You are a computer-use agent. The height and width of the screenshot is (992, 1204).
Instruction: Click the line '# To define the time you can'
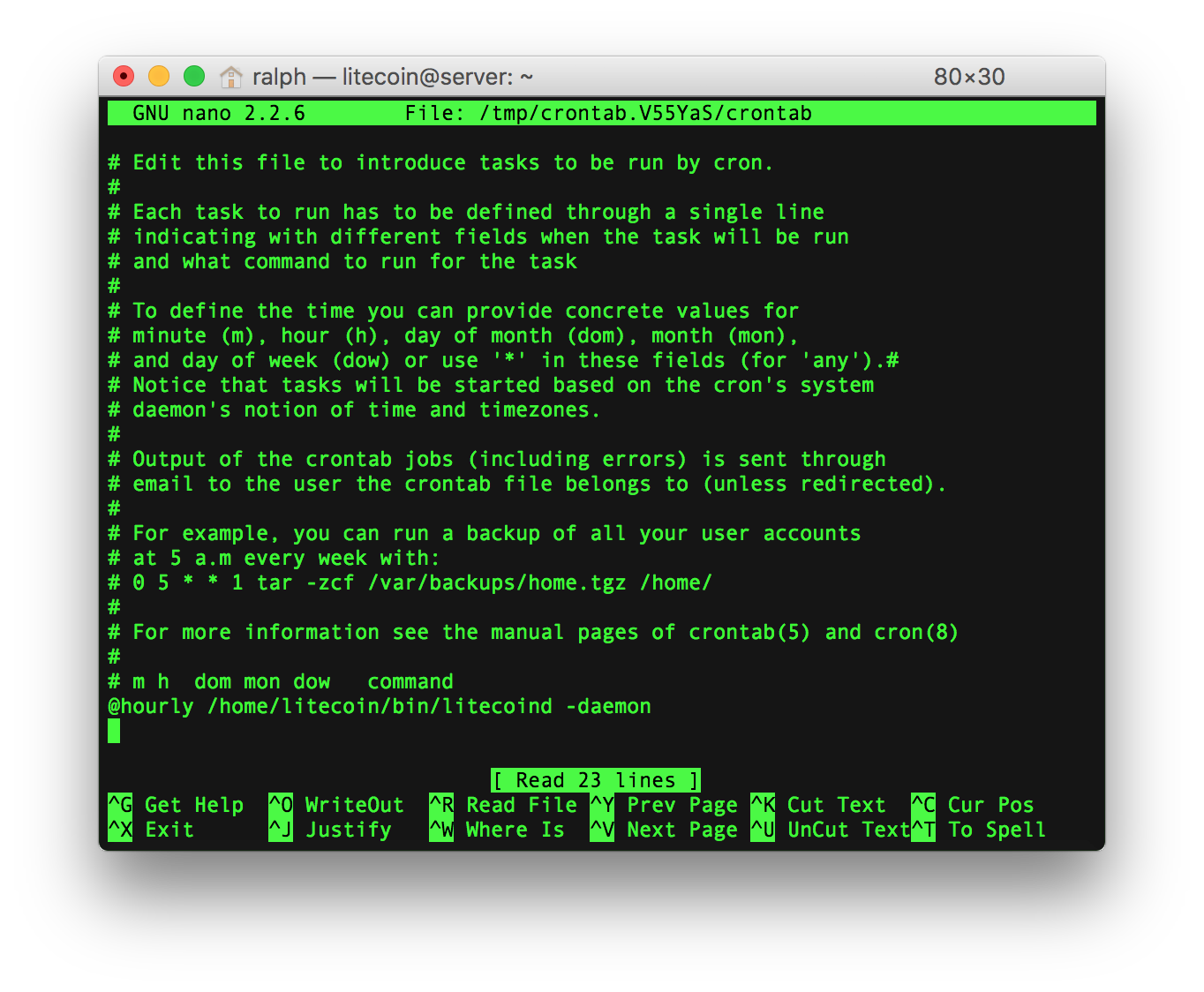(x=454, y=311)
